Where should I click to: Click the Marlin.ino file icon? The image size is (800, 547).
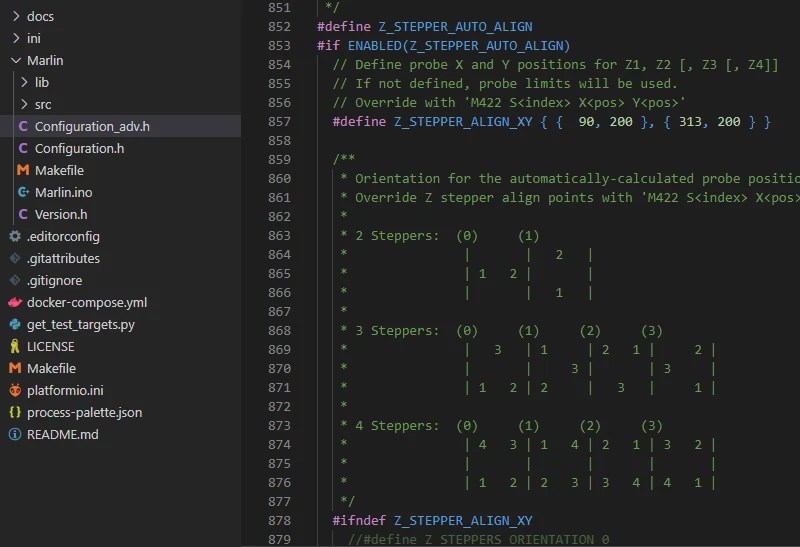(23, 192)
